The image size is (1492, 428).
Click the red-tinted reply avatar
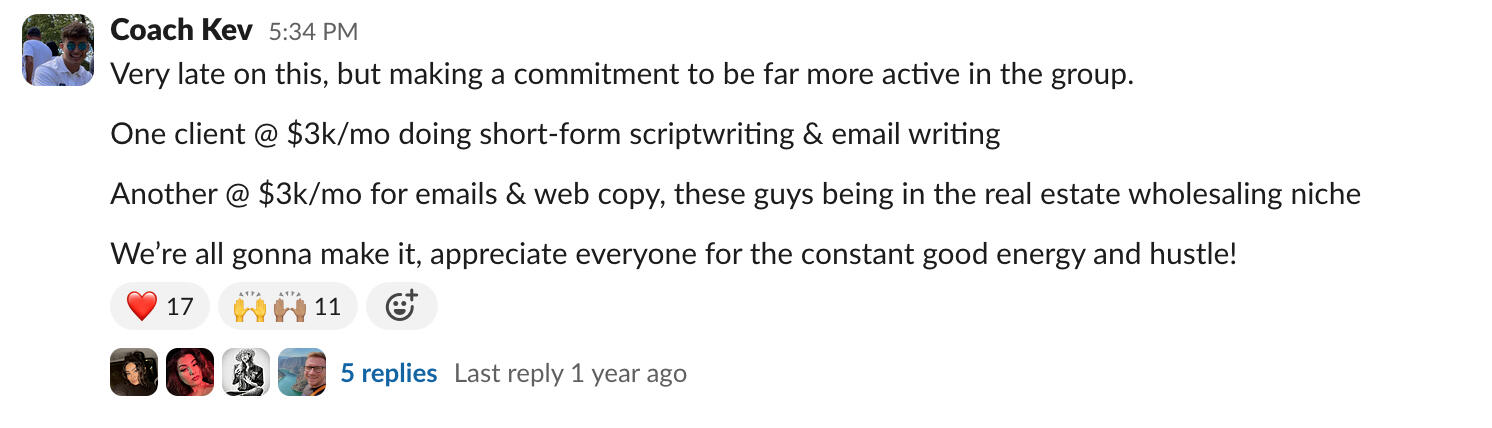190,373
